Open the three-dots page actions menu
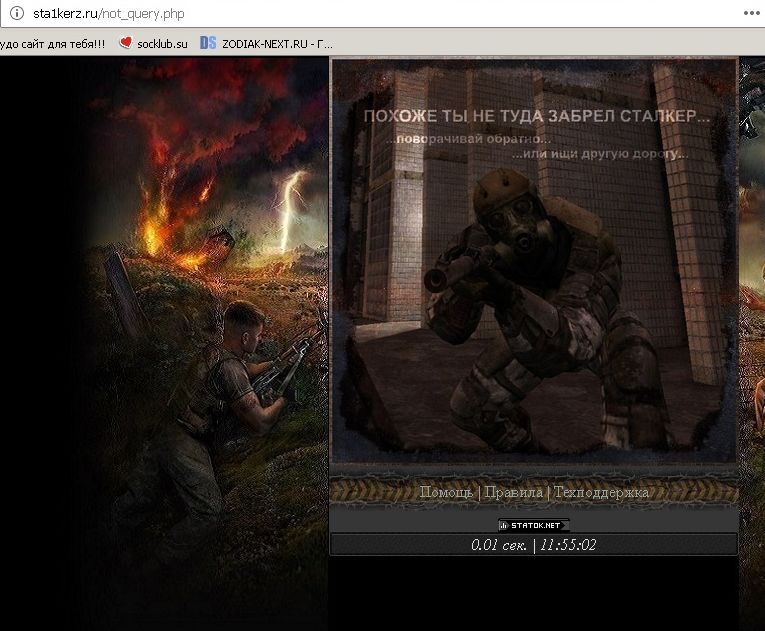This screenshot has height=631, width=765. (x=752, y=14)
